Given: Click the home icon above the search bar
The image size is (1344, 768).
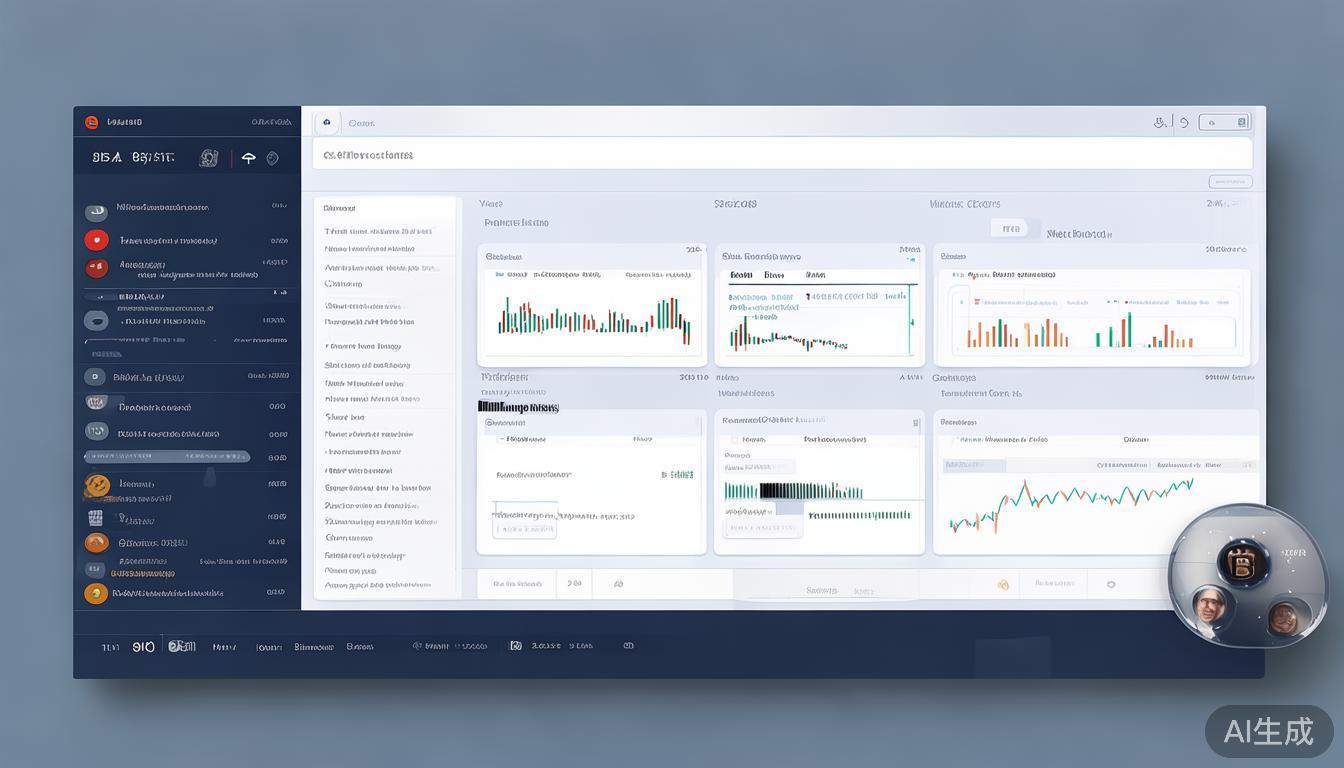Looking at the screenshot, I should click(x=326, y=123).
